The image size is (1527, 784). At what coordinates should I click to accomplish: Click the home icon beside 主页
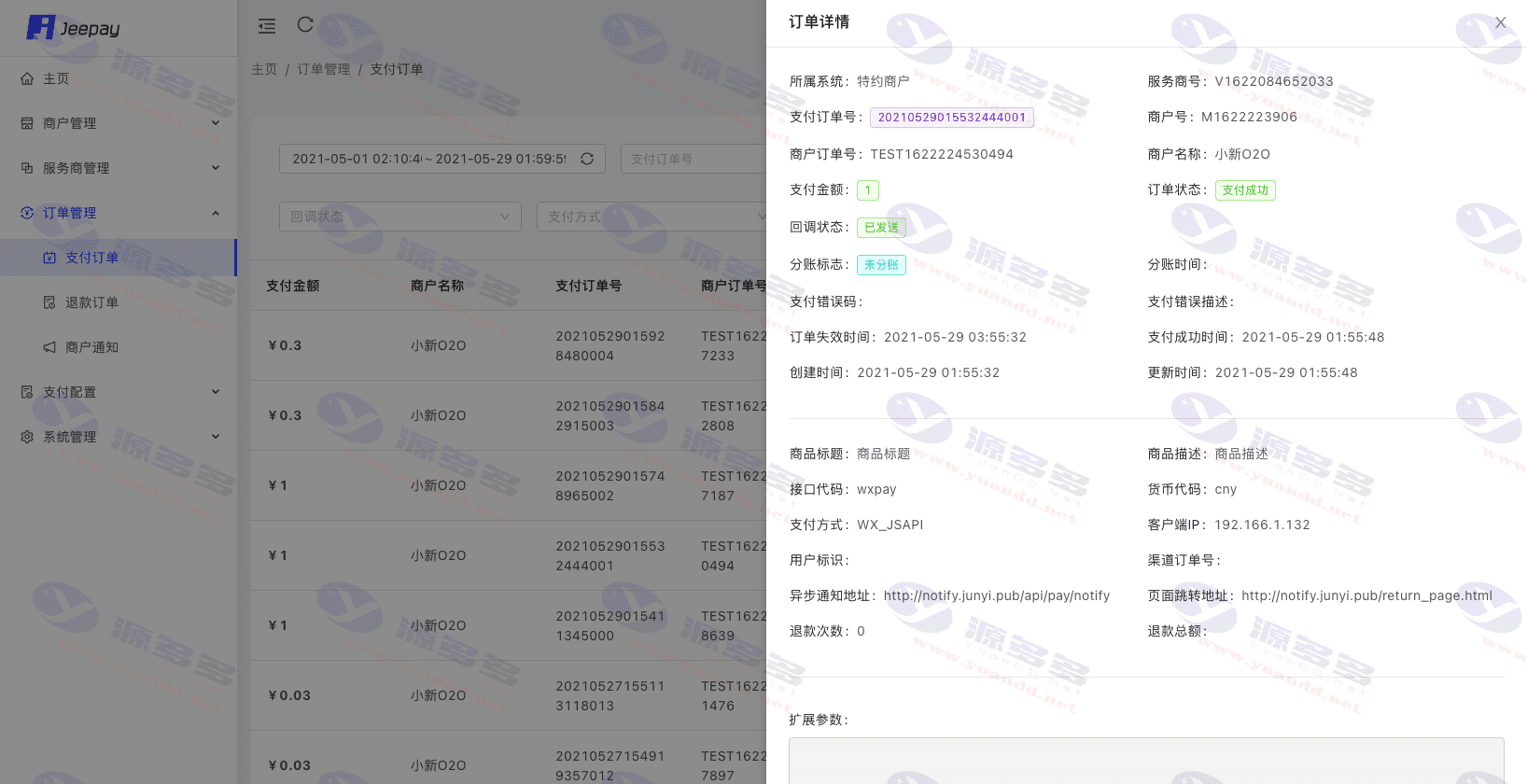(27, 78)
